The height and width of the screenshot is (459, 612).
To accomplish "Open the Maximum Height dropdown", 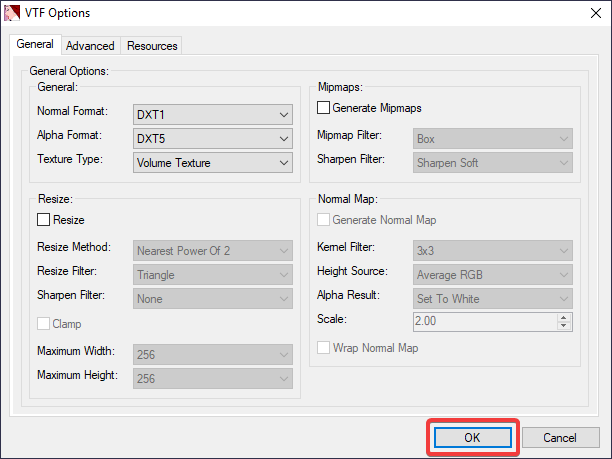I will (x=213, y=379).
